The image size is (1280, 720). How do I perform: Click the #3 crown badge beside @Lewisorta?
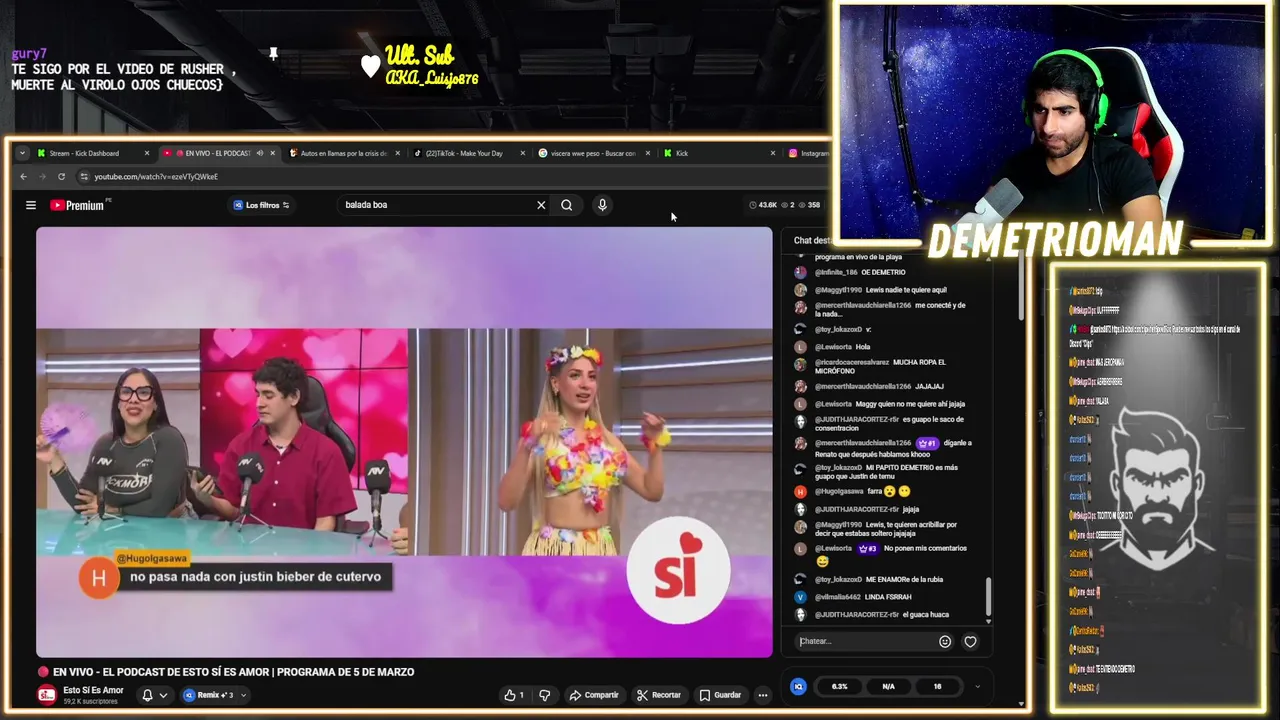click(x=867, y=548)
